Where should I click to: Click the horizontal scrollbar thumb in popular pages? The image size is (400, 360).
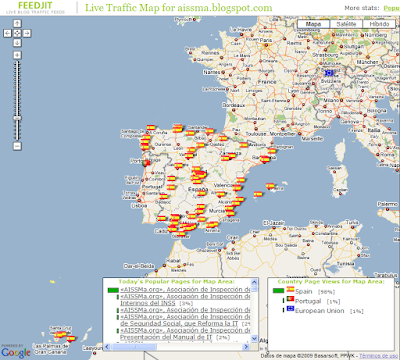pos(134,347)
